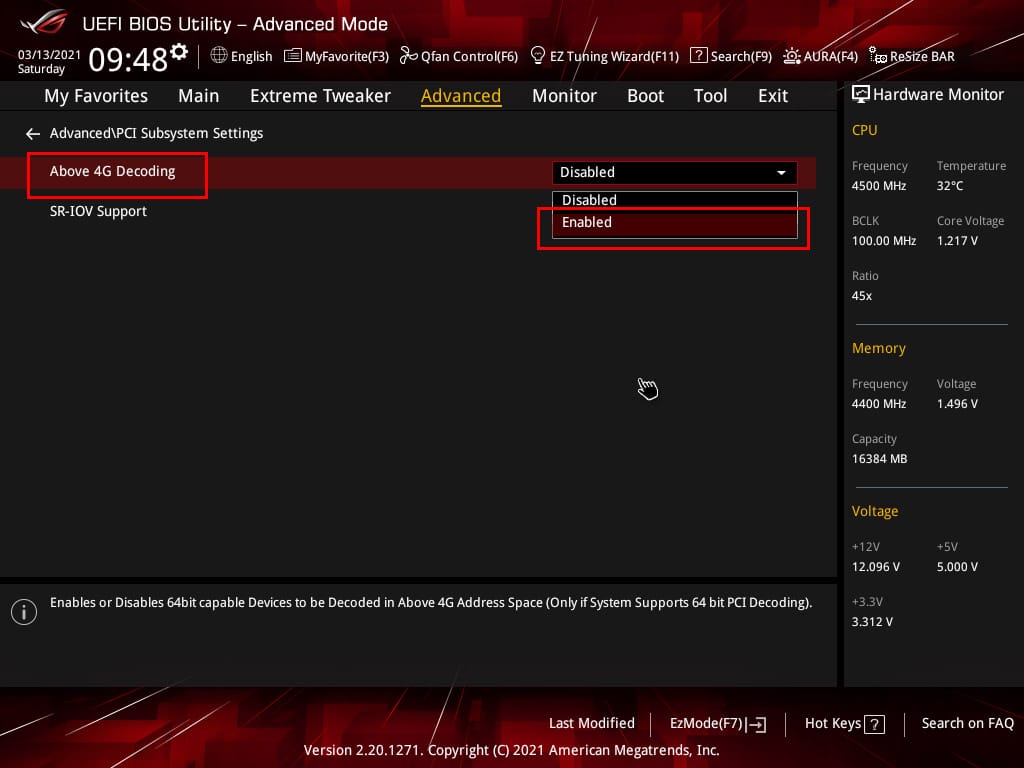Click BCLK value 100.00 MHz
1024x768 pixels.
tap(884, 241)
